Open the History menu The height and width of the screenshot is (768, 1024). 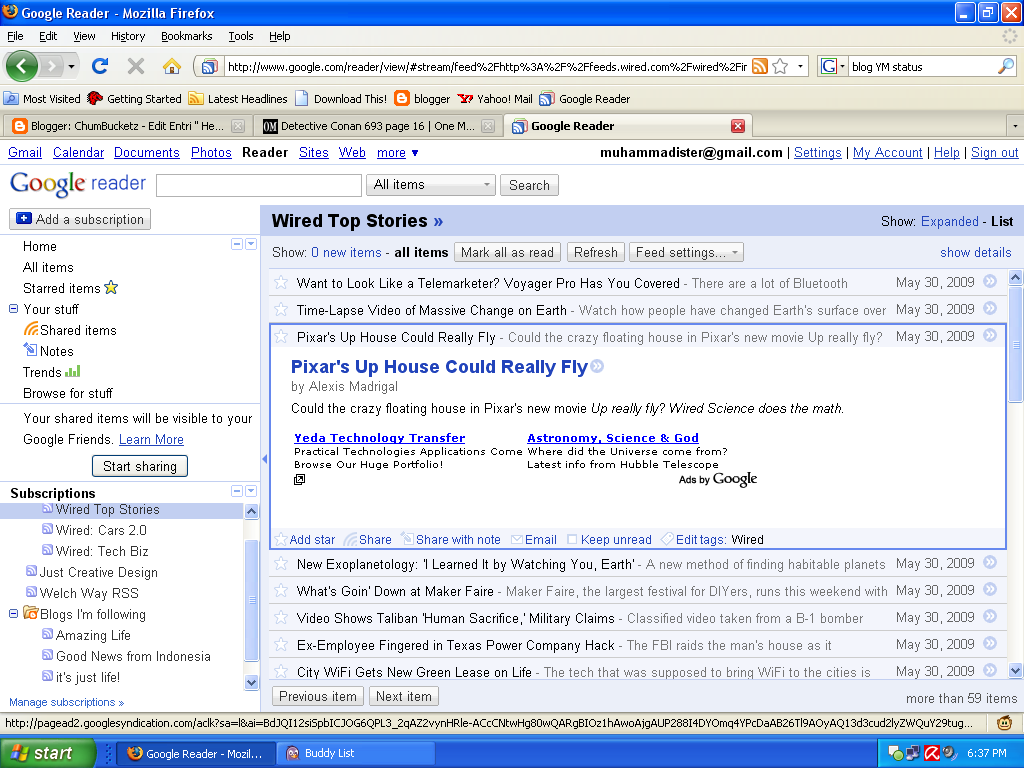point(128,36)
